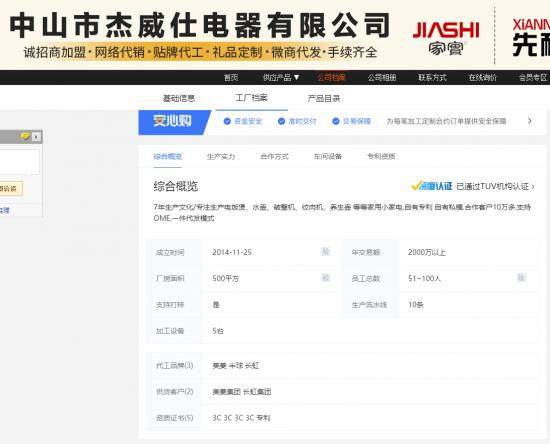Screen dimensions: 550x444
Task: Go to 公司相册 in the navigation bar
Action: [x=382, y=78]
